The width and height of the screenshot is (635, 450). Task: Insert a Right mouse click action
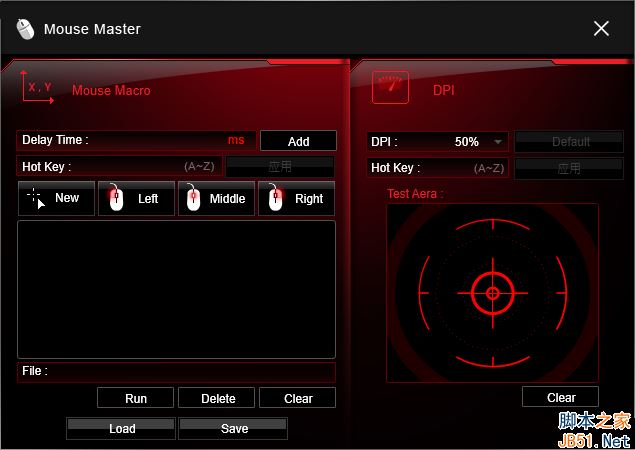[x=296, y=198]
